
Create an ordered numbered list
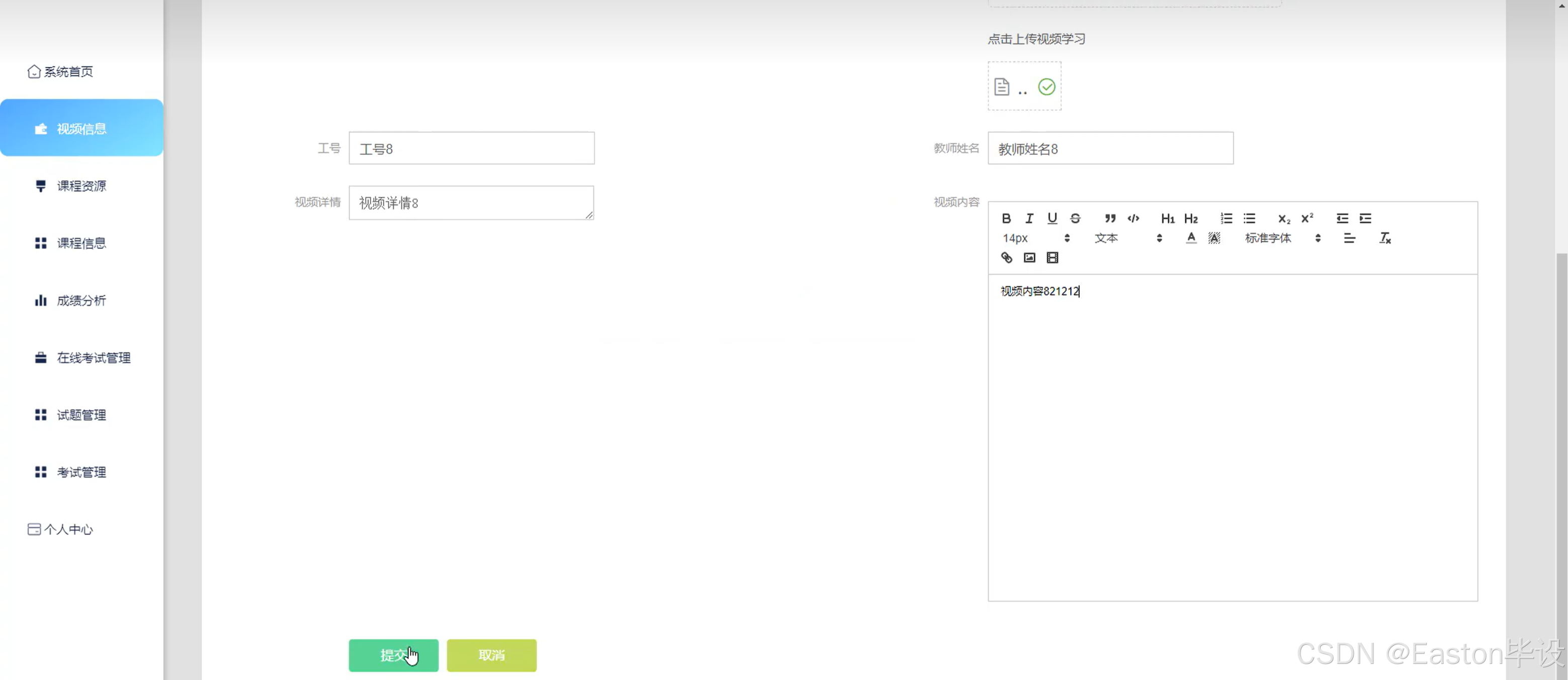pos(1226,219)
